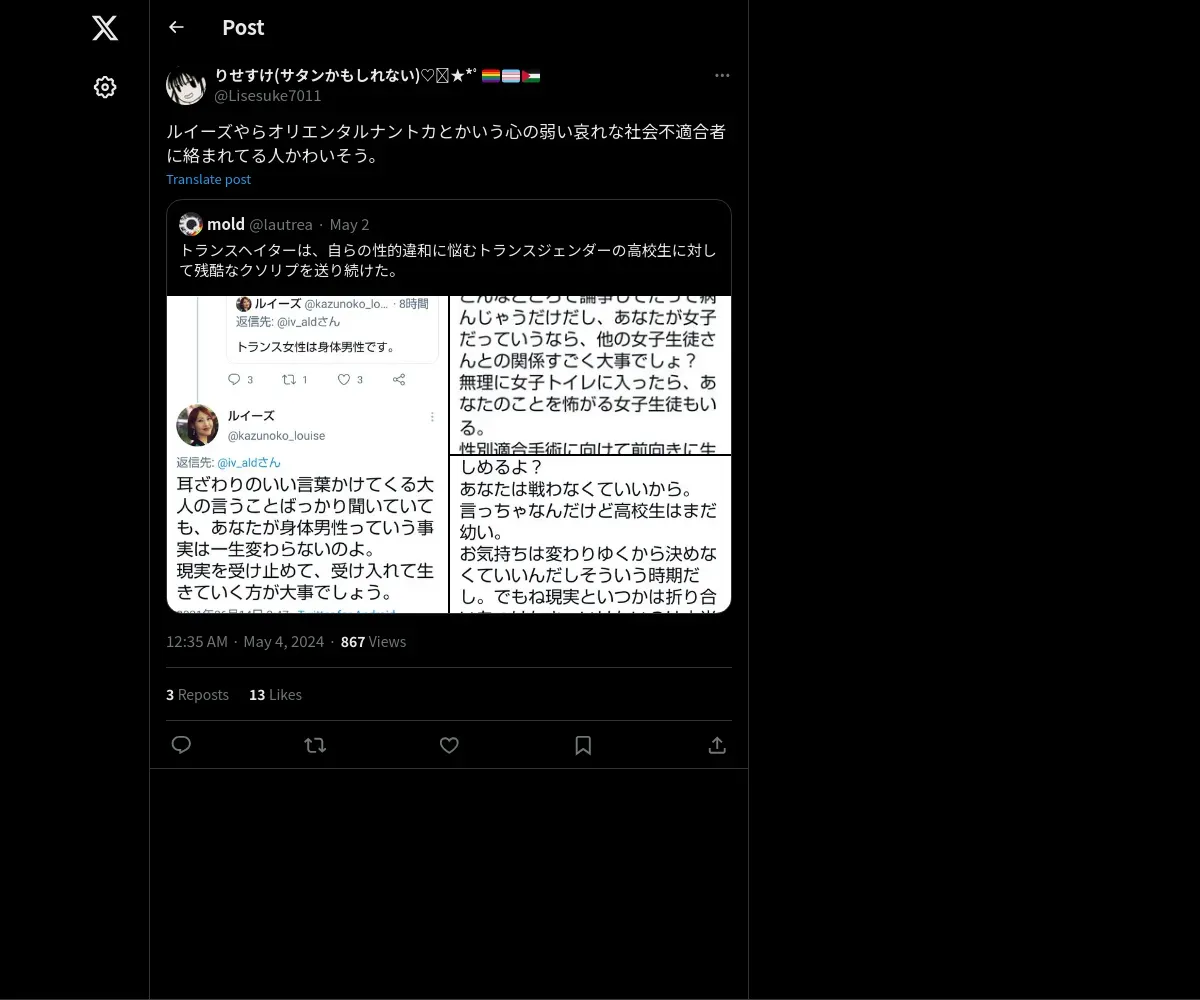View the 3 Reposts list
Viewport: 1200px width, 1000px height.
coord(197,694)
